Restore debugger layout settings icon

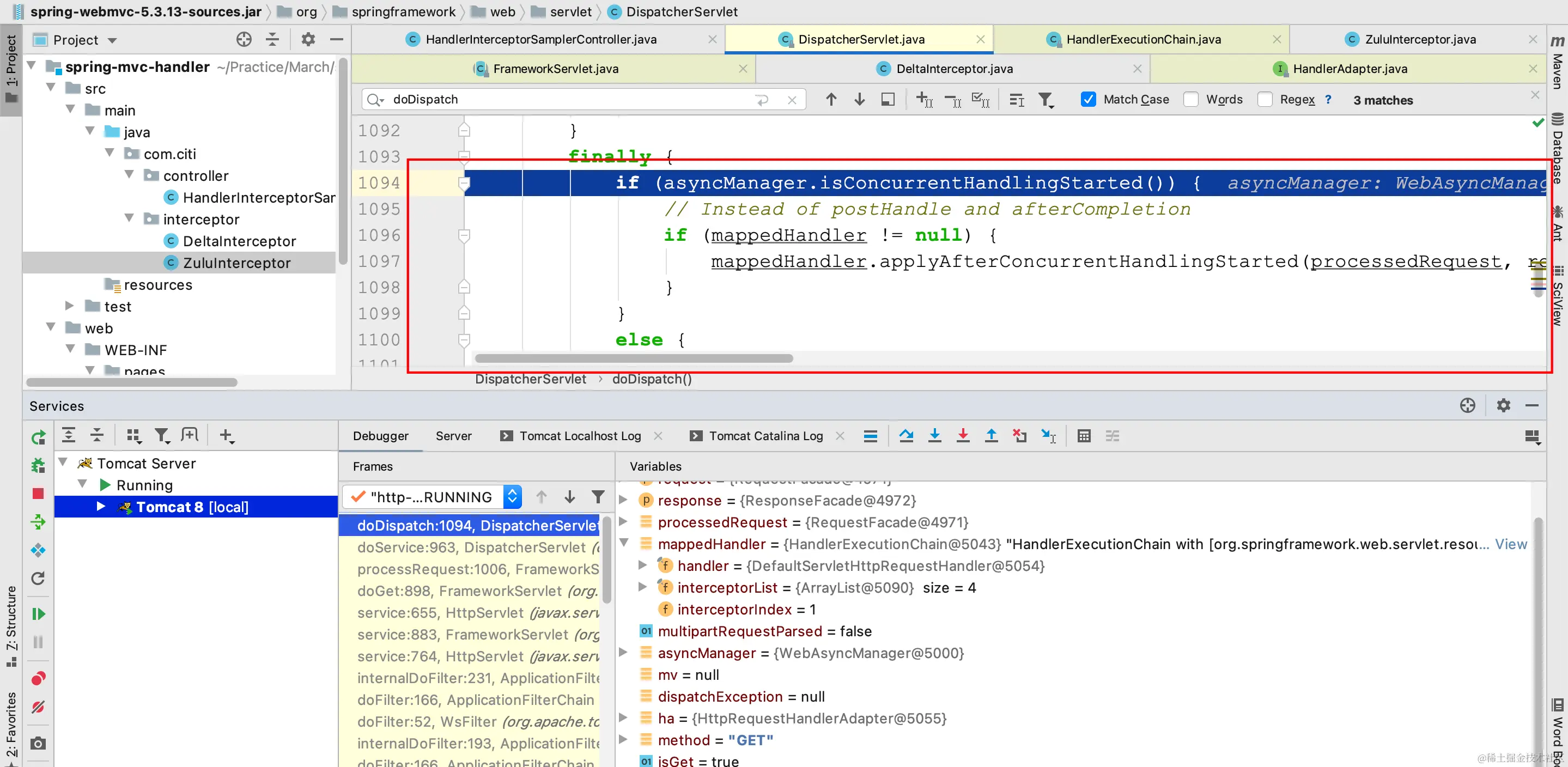click(x=1532, y=436)
